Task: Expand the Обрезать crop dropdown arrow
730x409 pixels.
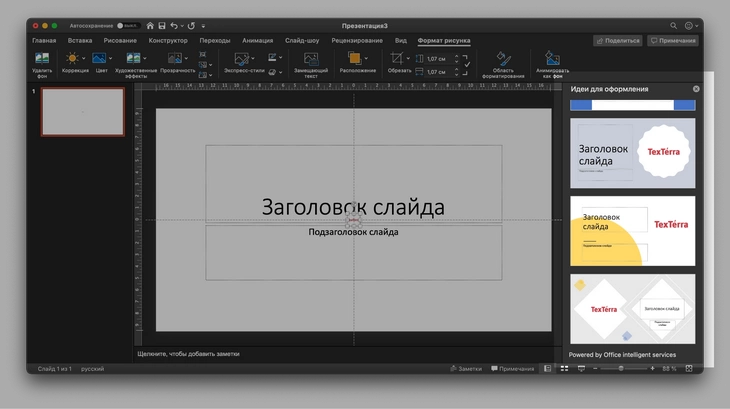Action: (408, 59)
